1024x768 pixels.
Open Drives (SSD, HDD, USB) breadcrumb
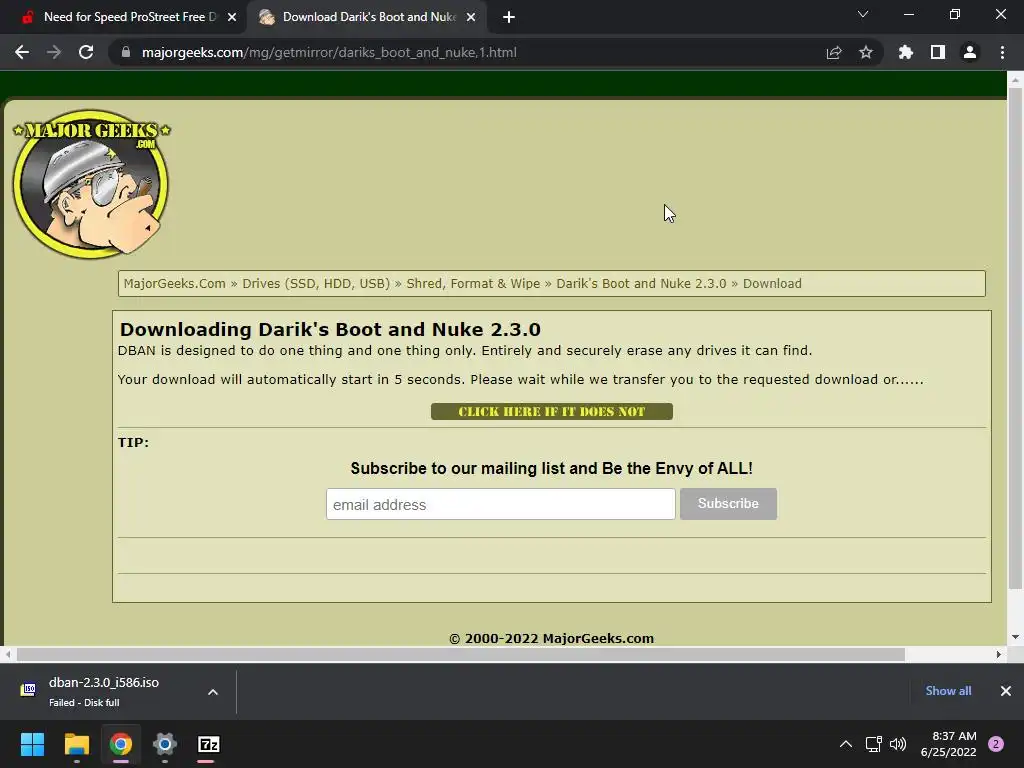(x=316, y=283)
